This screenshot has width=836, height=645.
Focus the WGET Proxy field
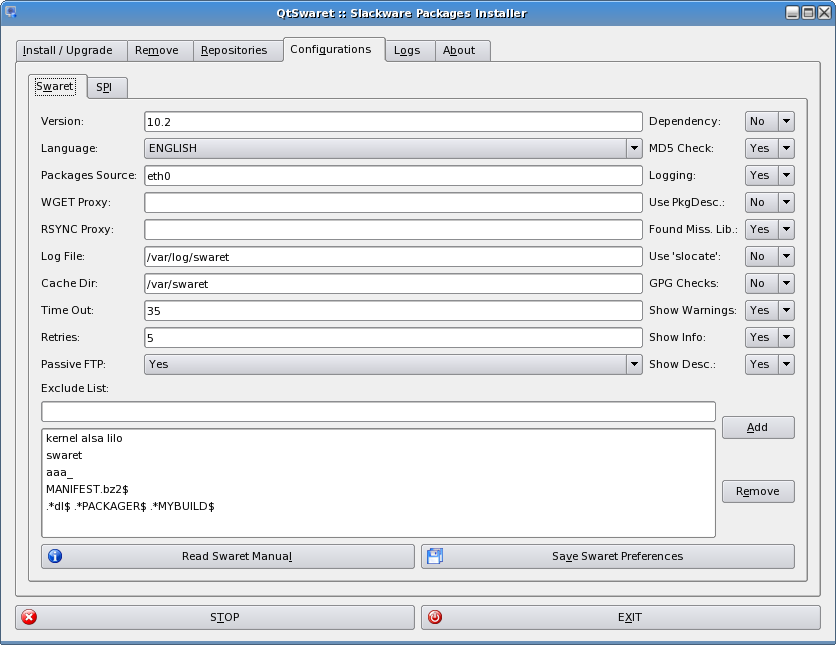393,203
